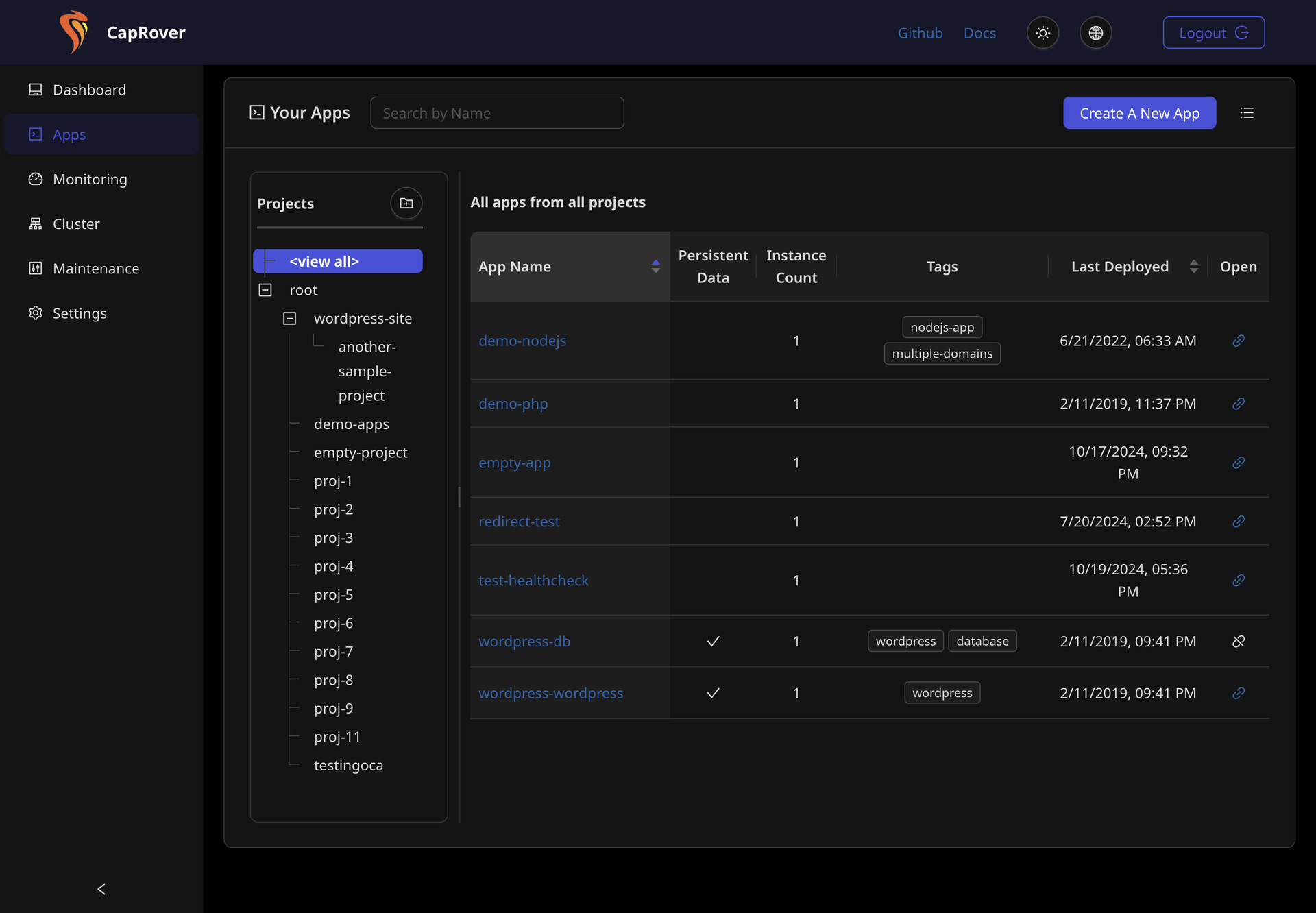
Task: Select Apps in the sidebar
Action: (101, 134)
